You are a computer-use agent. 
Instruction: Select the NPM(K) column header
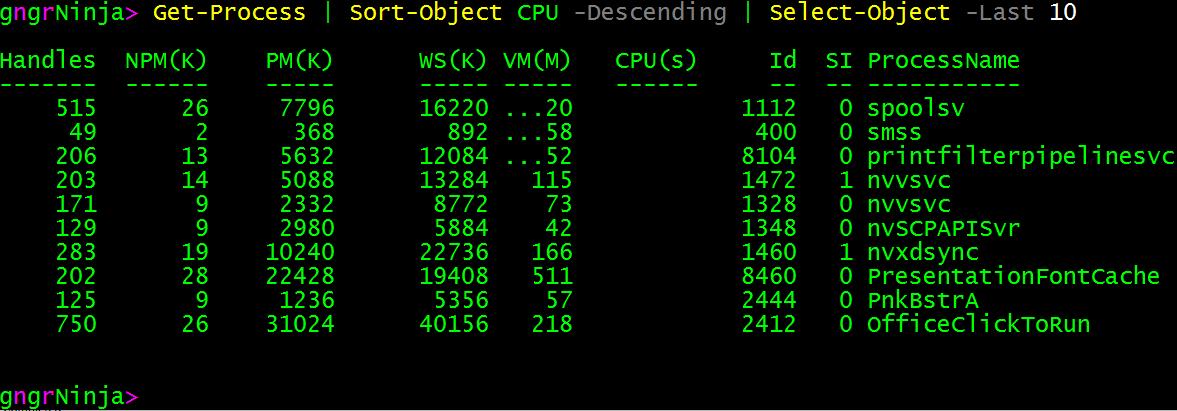(x=166, y=61)
